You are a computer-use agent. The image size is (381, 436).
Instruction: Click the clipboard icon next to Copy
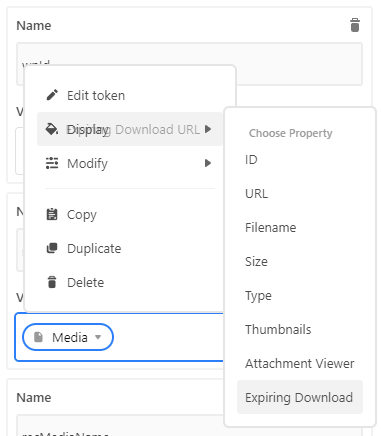(52, 214)
